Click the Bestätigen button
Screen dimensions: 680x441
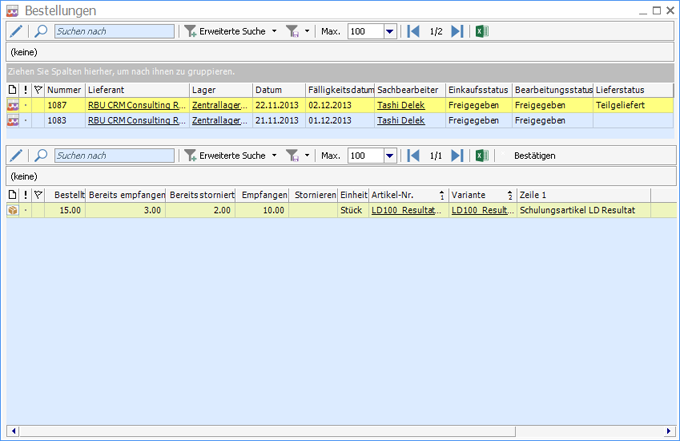534,155
